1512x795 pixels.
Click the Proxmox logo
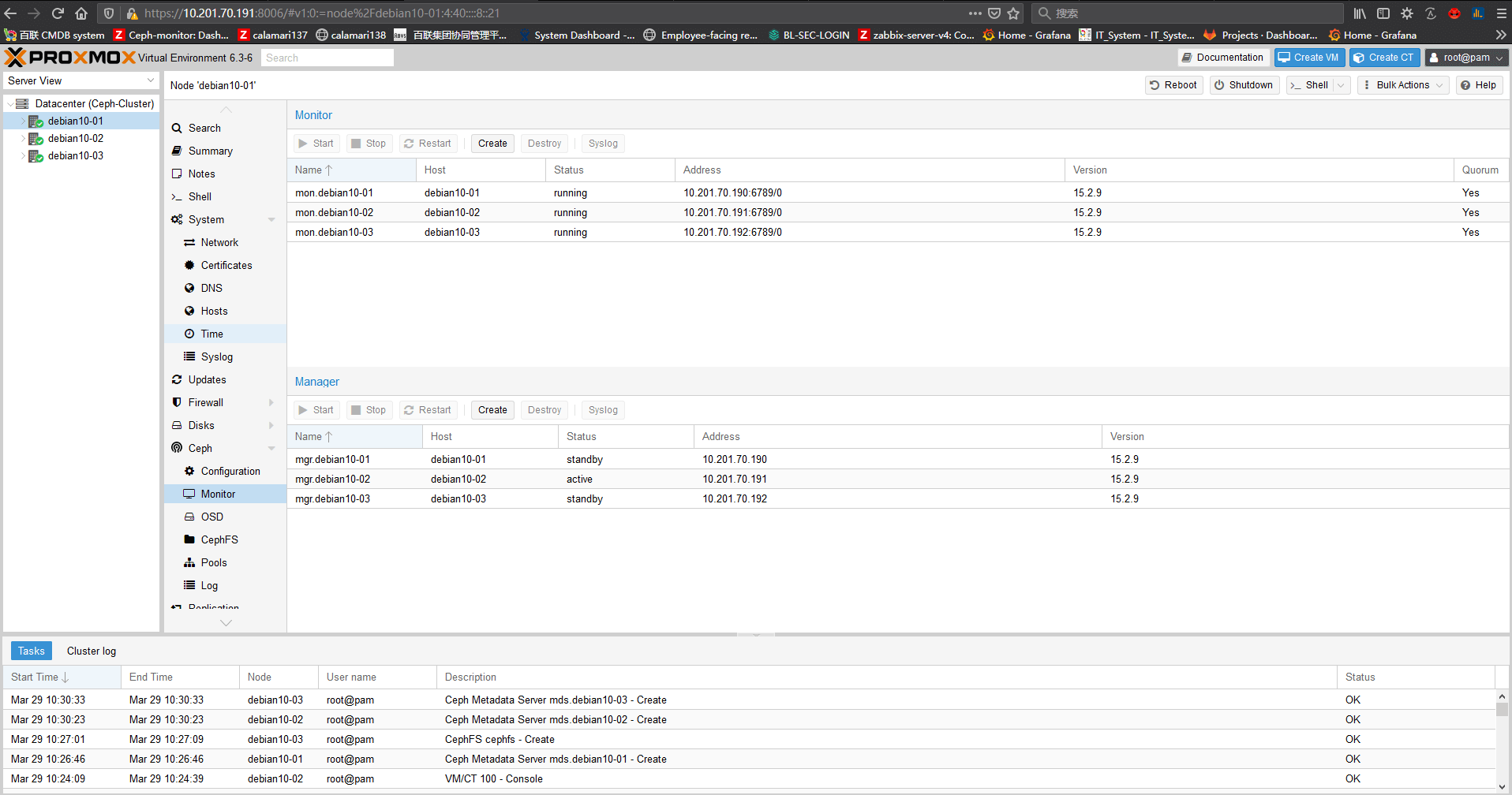(x=70, y=58)
